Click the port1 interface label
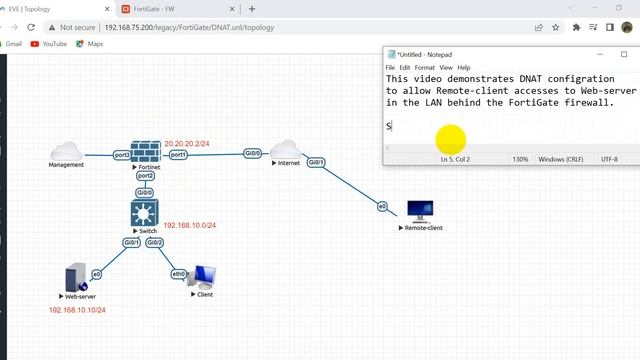 pos(178,155)
